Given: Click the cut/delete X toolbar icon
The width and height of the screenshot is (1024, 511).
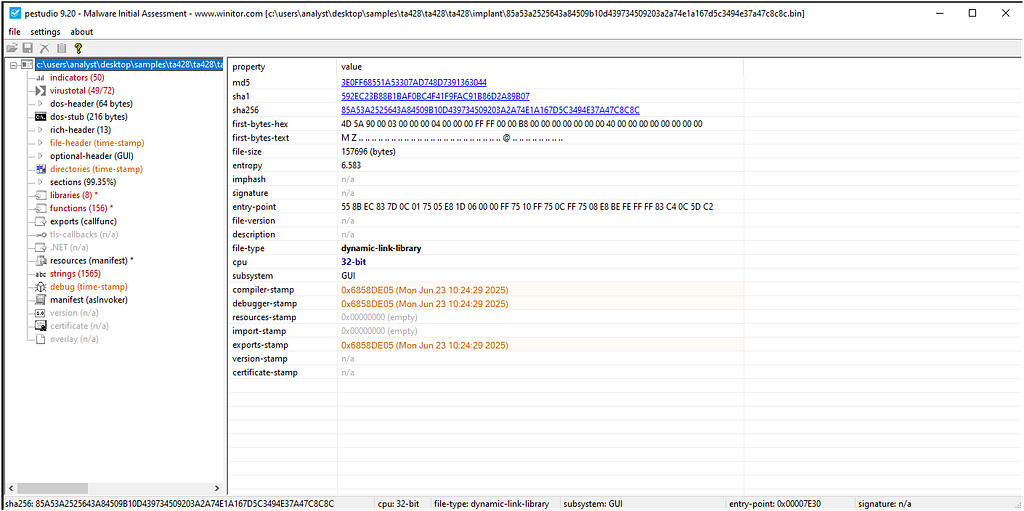Looking at the screenshot, I should pos(44,48).
